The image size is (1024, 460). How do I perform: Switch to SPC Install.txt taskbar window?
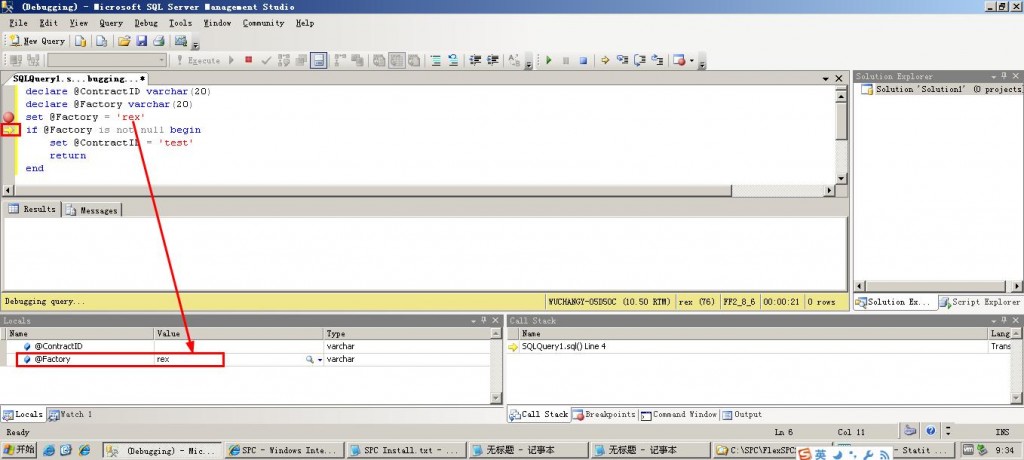(x=406, y=450)
